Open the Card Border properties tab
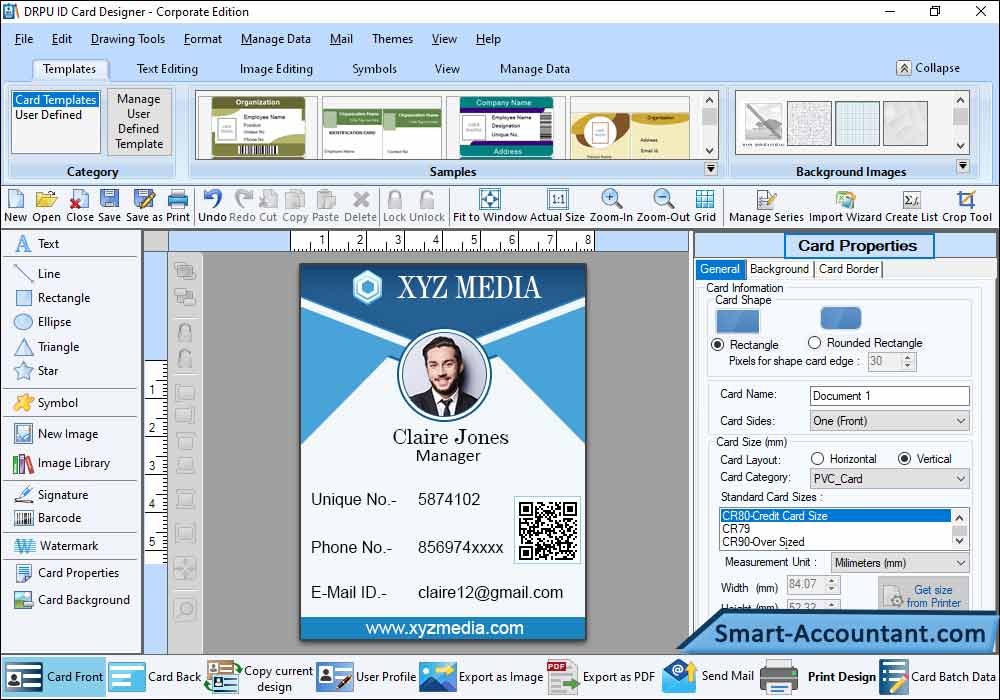 (x=849, y=269)
